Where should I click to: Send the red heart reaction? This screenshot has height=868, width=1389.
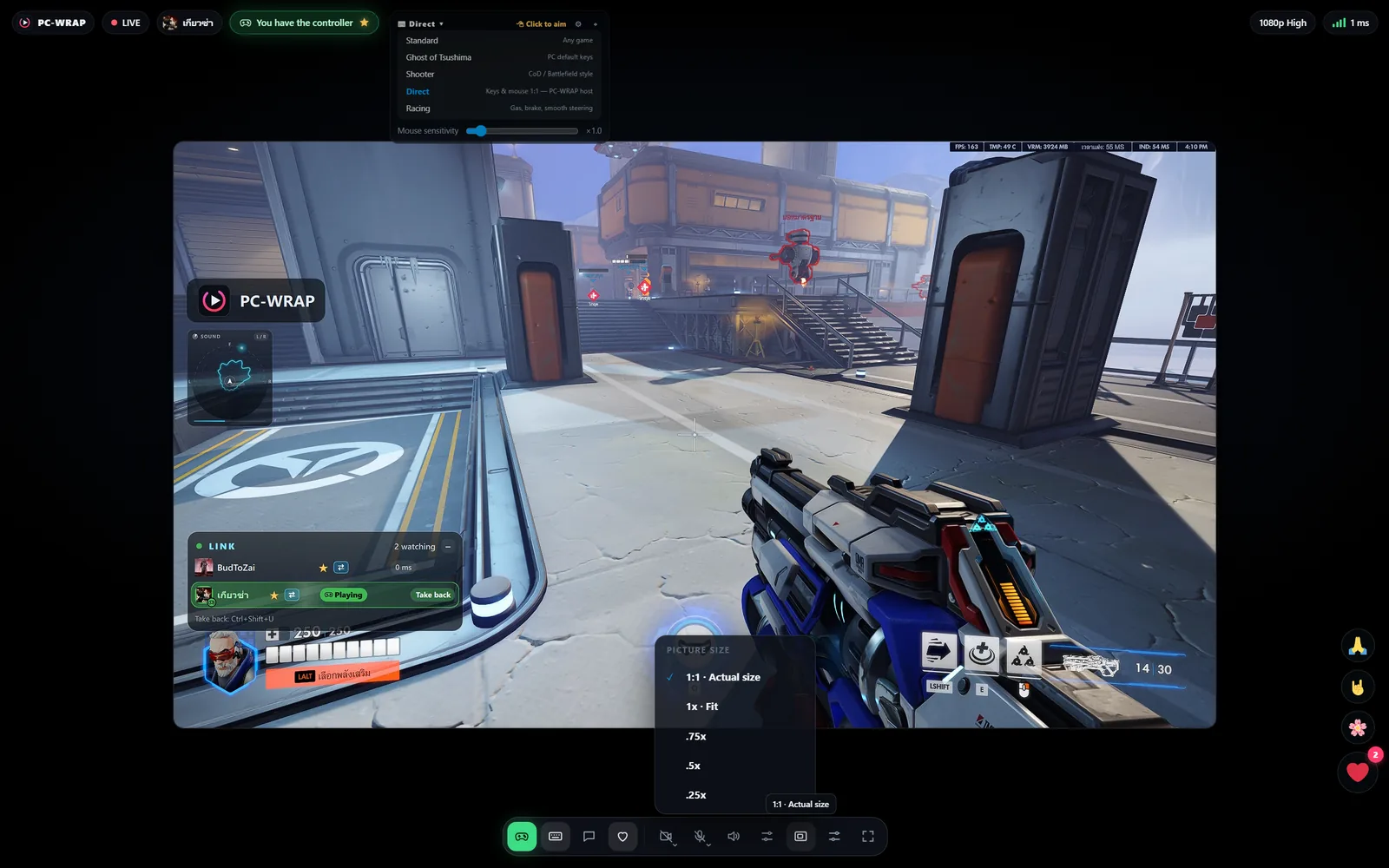pyautogui.click(x=1358, y=772)
